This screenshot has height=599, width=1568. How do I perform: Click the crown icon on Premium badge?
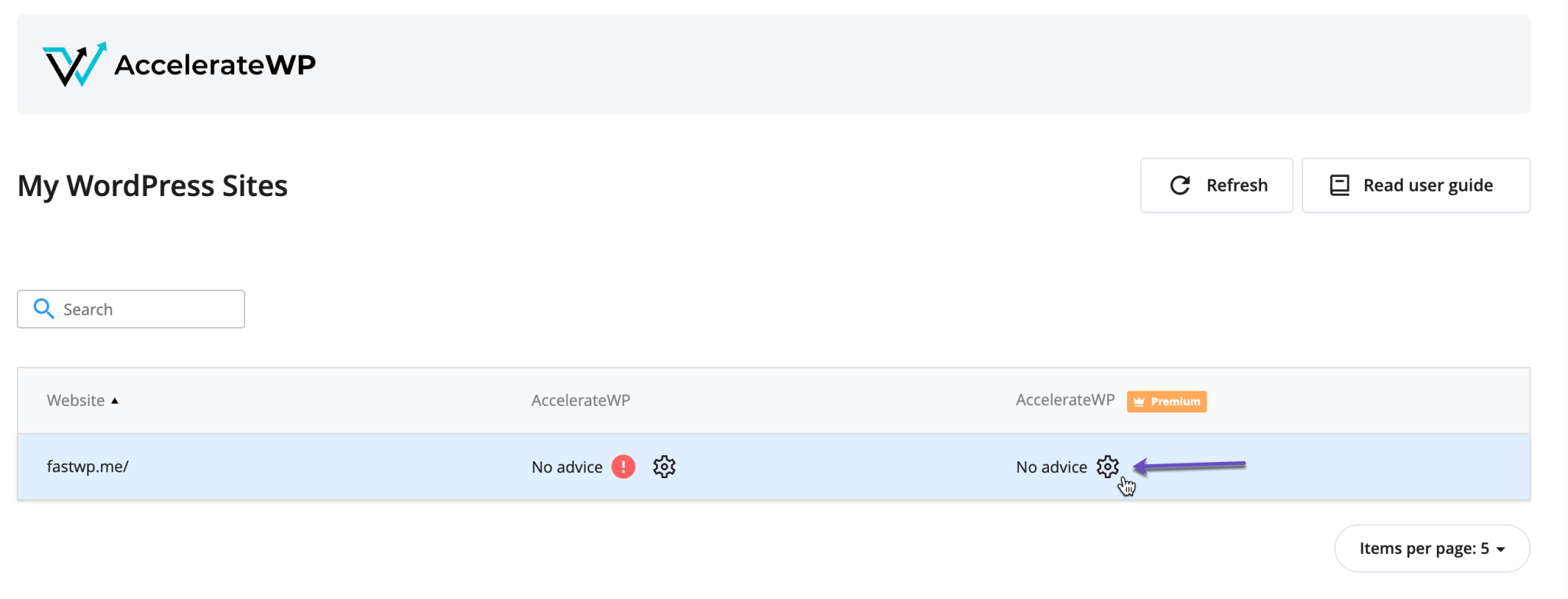pyautogui.click(x=1140, y=401)
